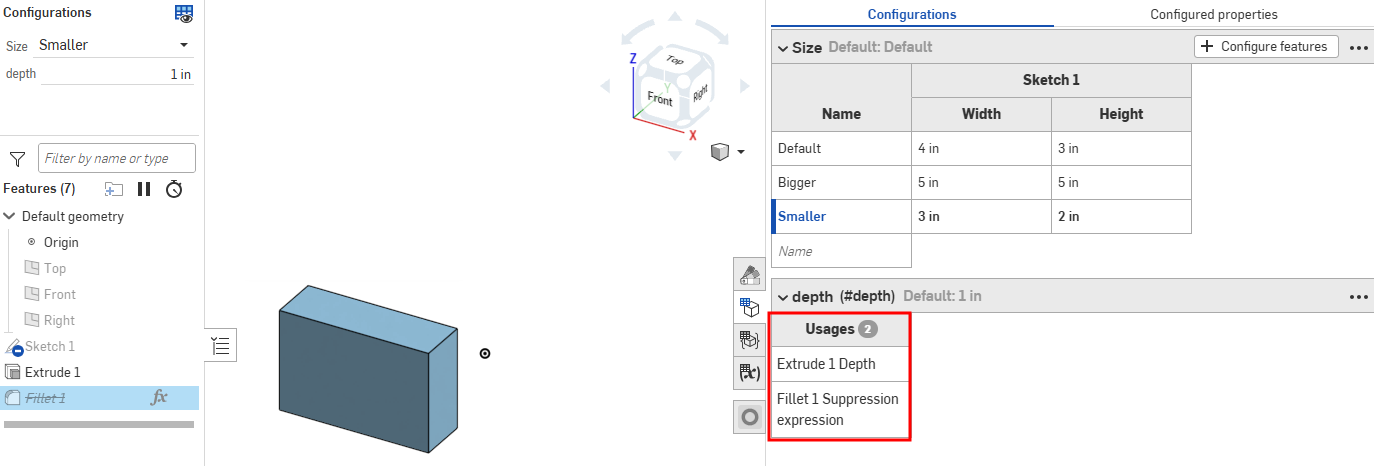This screenshot has width=1374, height=466.
Task: Open the Size configuration dropdown
Action: click(184, 45)
